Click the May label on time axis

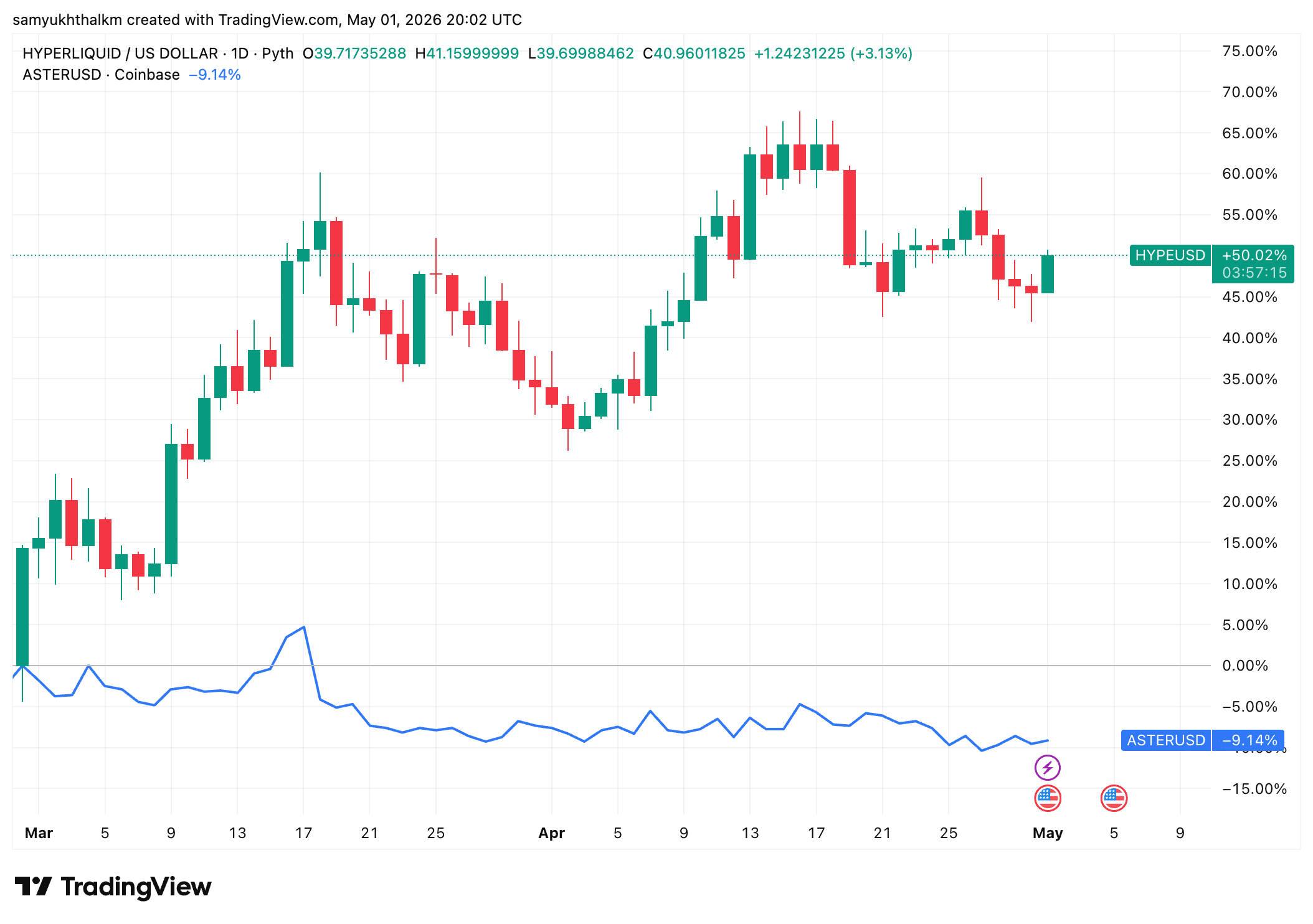(1048, 833)
